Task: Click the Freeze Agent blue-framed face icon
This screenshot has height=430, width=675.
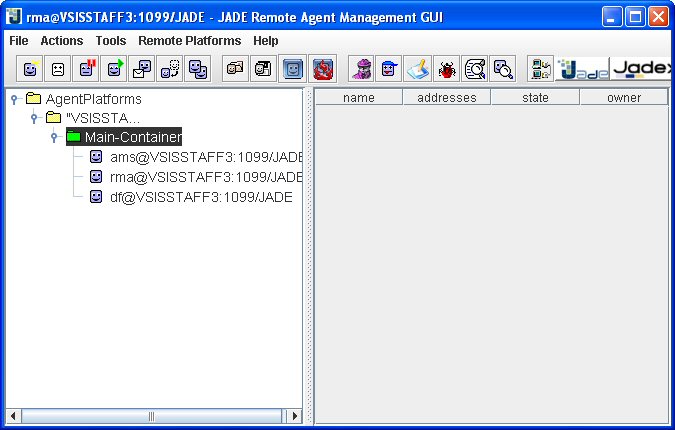Action: coord(293,68)
